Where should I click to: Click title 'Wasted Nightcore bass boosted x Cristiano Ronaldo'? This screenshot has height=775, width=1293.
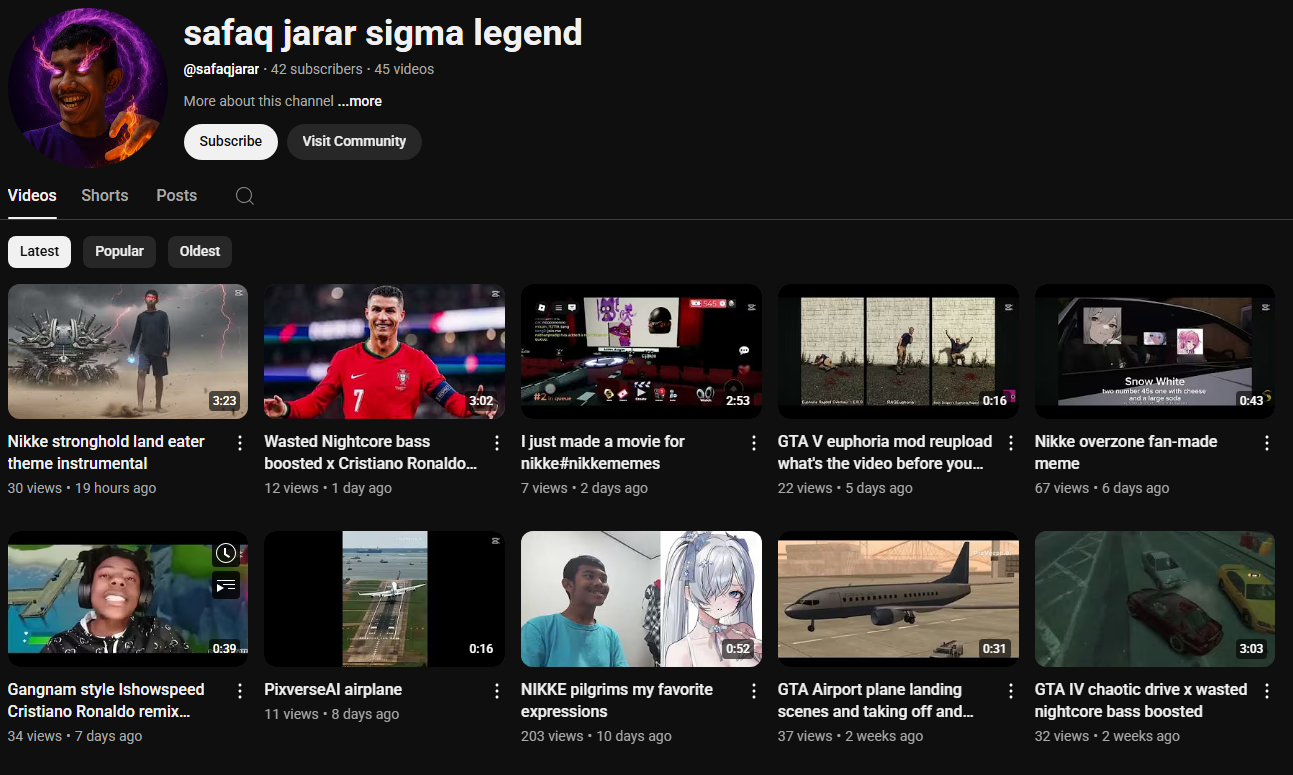tap(371, 452)
